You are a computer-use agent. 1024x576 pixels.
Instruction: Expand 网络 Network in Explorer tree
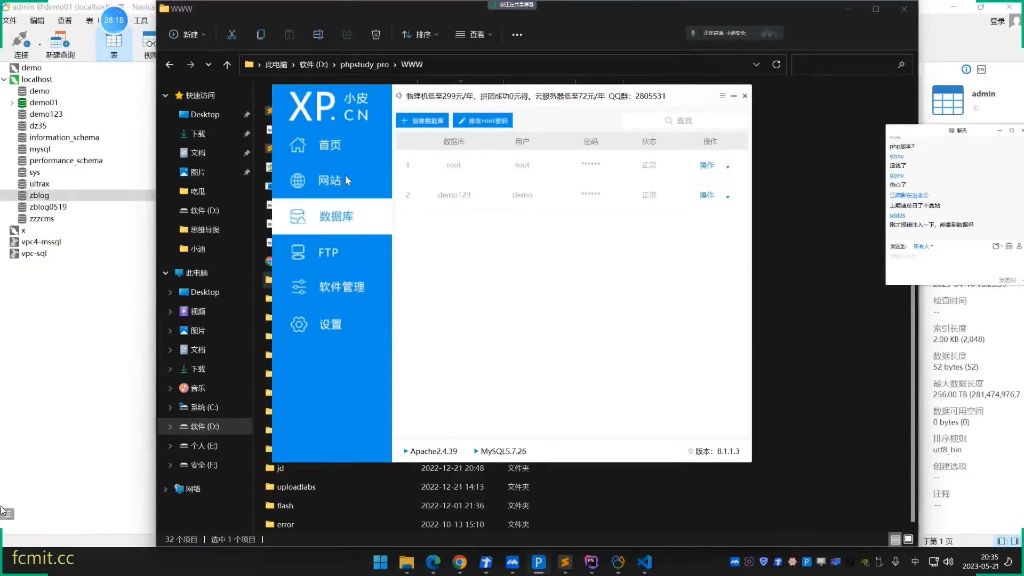(166, 489)
